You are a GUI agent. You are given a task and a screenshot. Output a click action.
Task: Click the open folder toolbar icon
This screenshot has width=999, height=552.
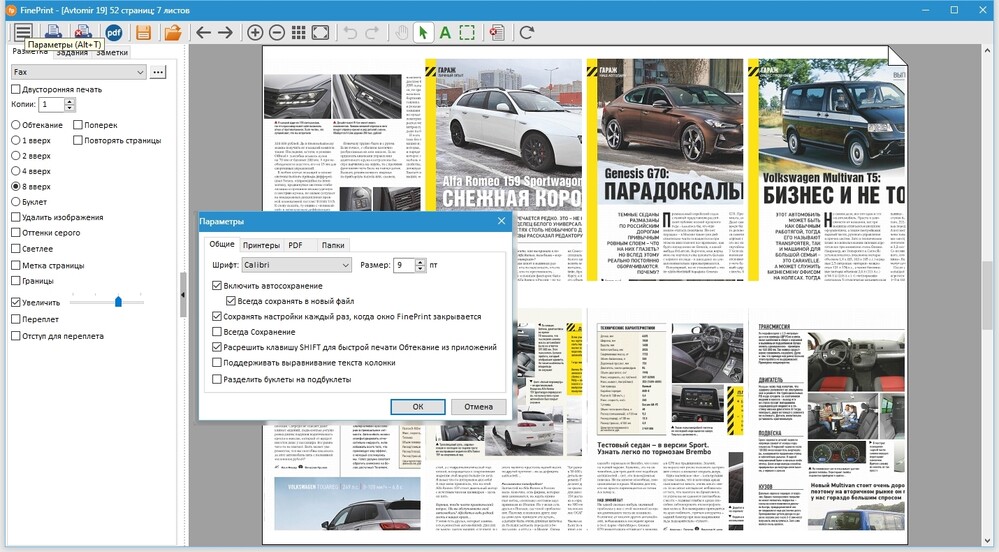[172, 32]
